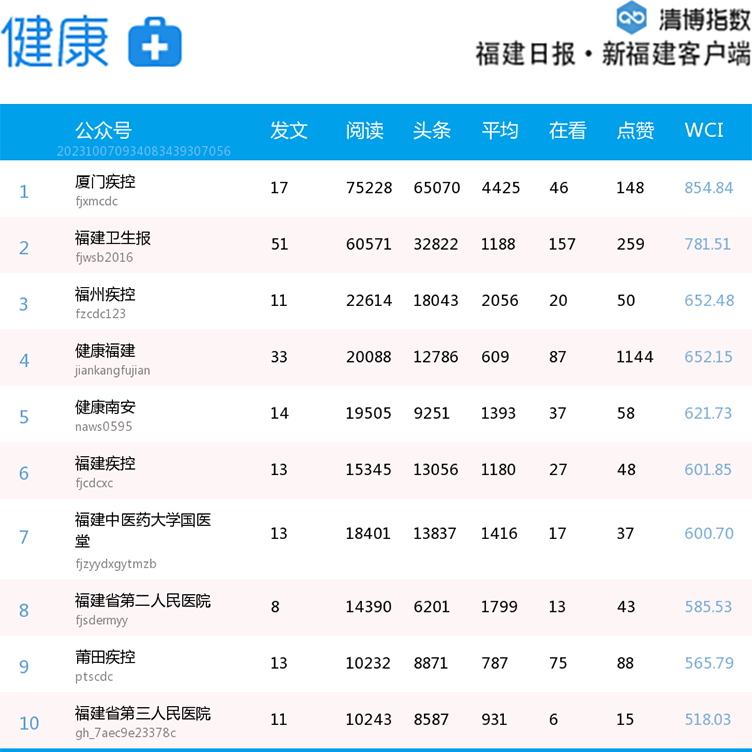The image size is (752, 752).
Task: Click read count 18401
Action: [368, 533]
